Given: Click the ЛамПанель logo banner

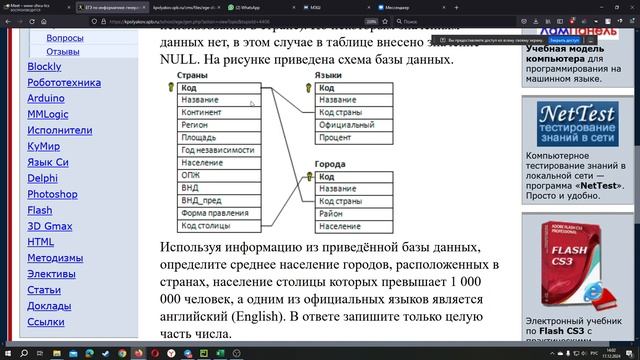Looking at the screenshot, I should click(579, 33).
